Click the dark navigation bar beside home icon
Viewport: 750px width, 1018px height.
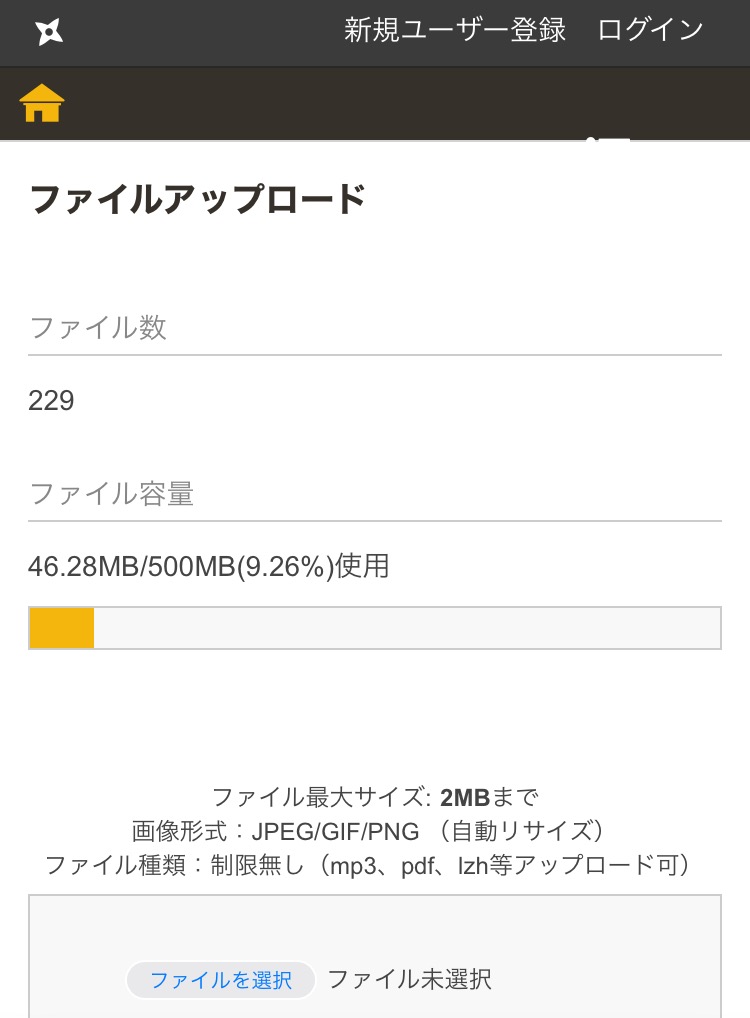click(x=350, y=103)
